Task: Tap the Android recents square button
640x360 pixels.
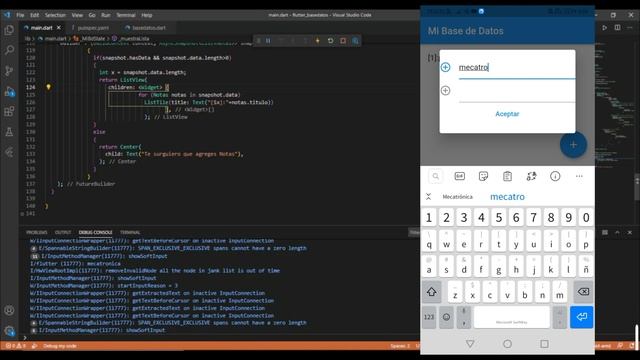Action: click(544, 344)
